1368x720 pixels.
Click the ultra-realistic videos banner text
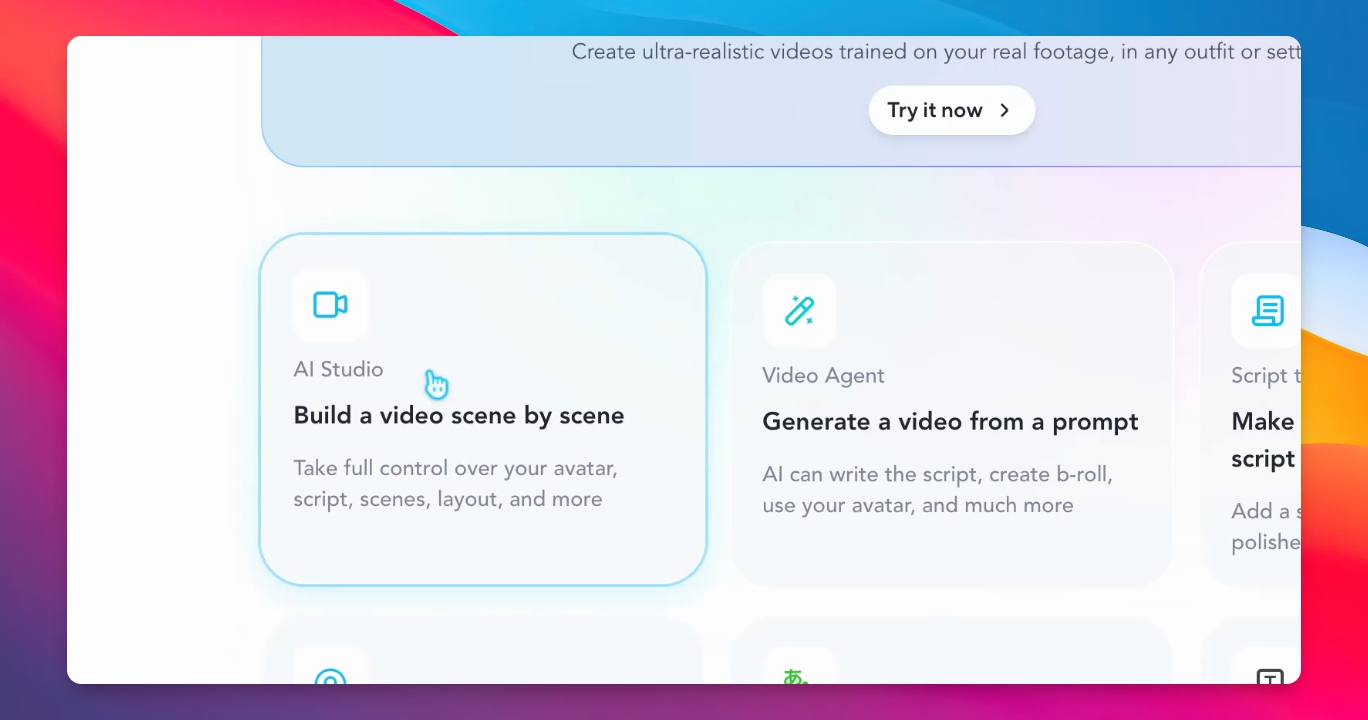(x=936, y=51)
